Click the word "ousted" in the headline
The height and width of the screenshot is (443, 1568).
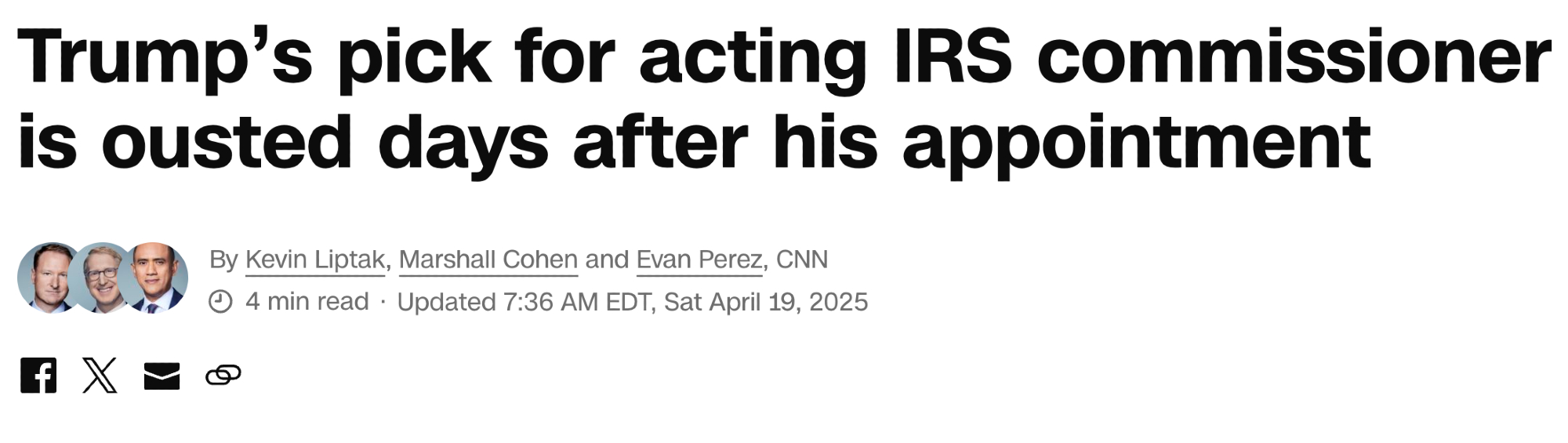click(227, 143)
